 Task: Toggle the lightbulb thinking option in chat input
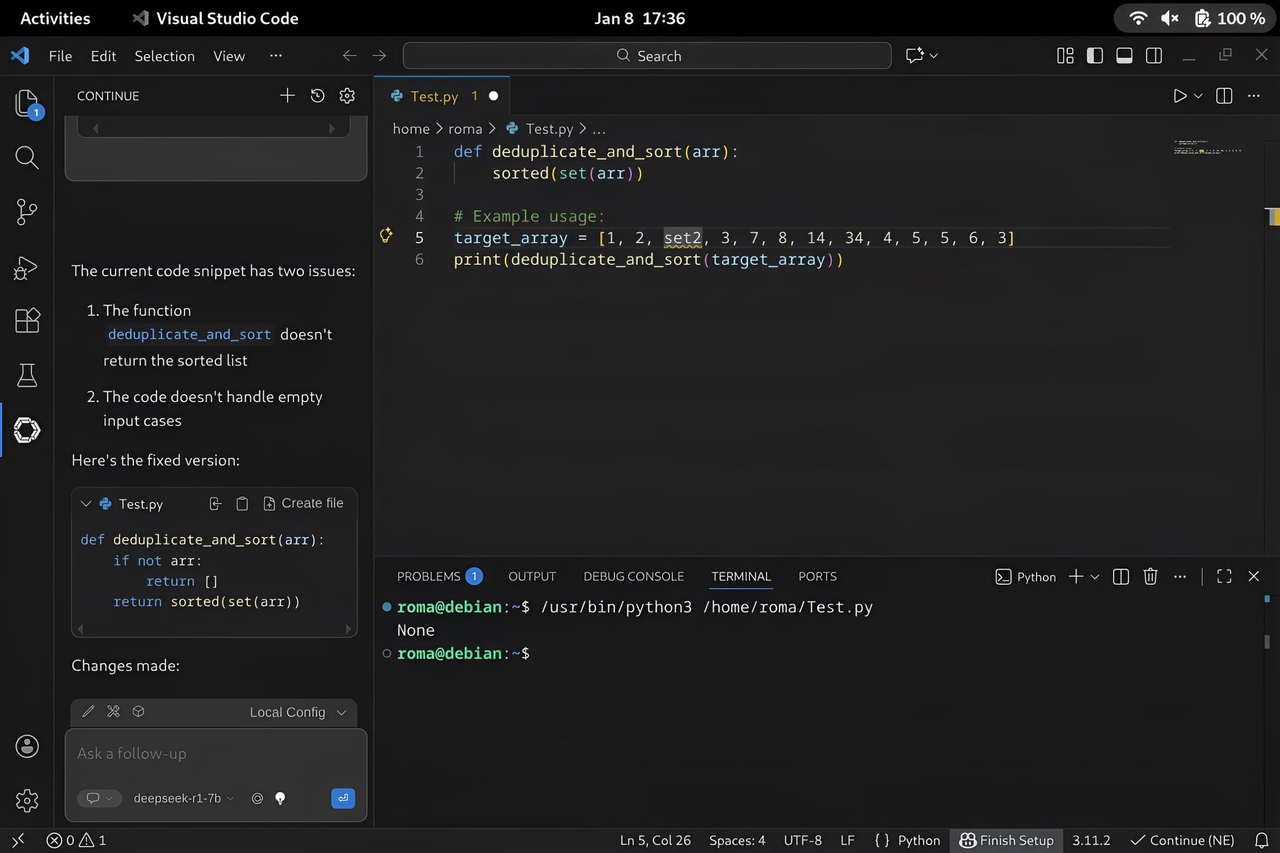pos(280,799)
